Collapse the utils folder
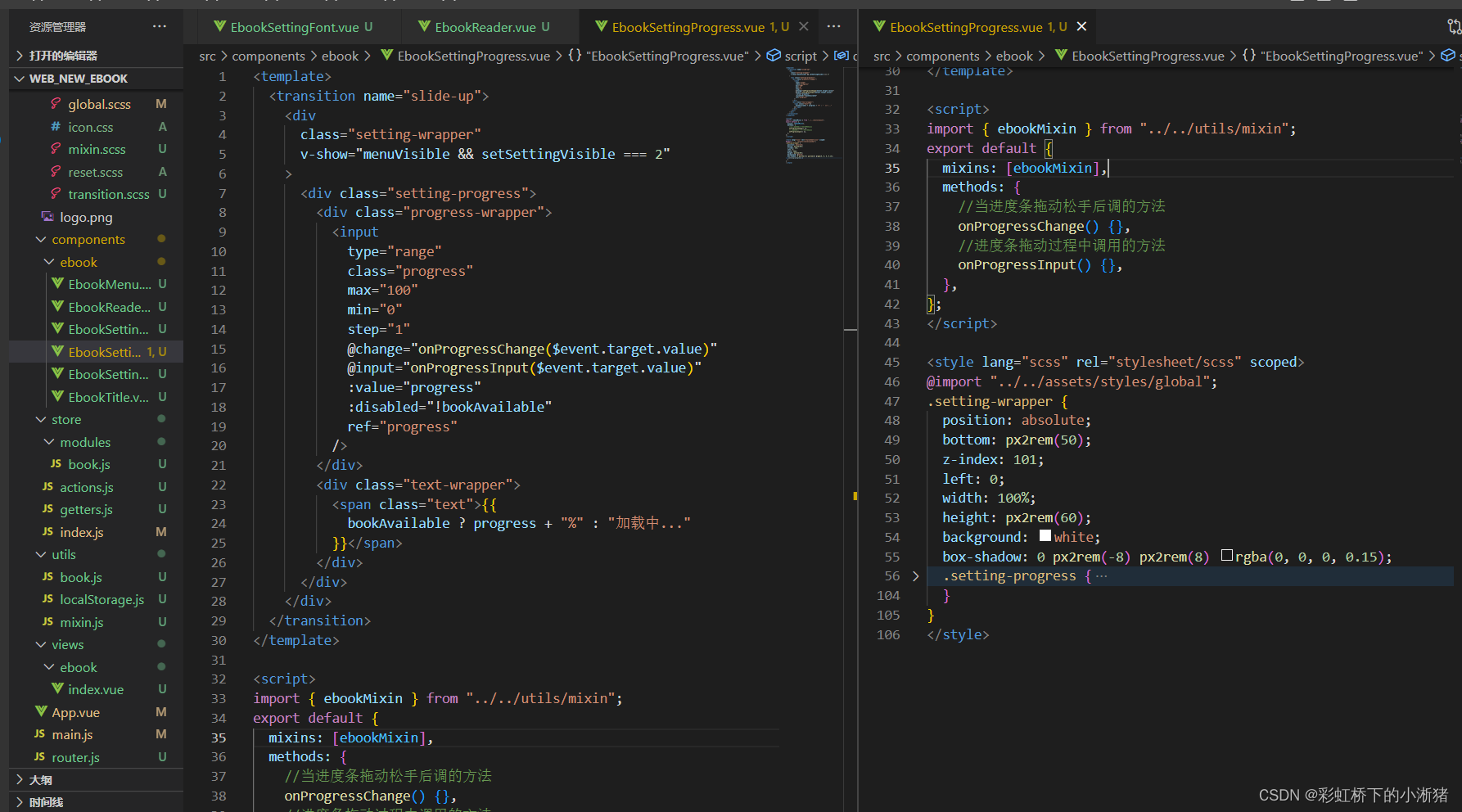 tap(64, 554)
